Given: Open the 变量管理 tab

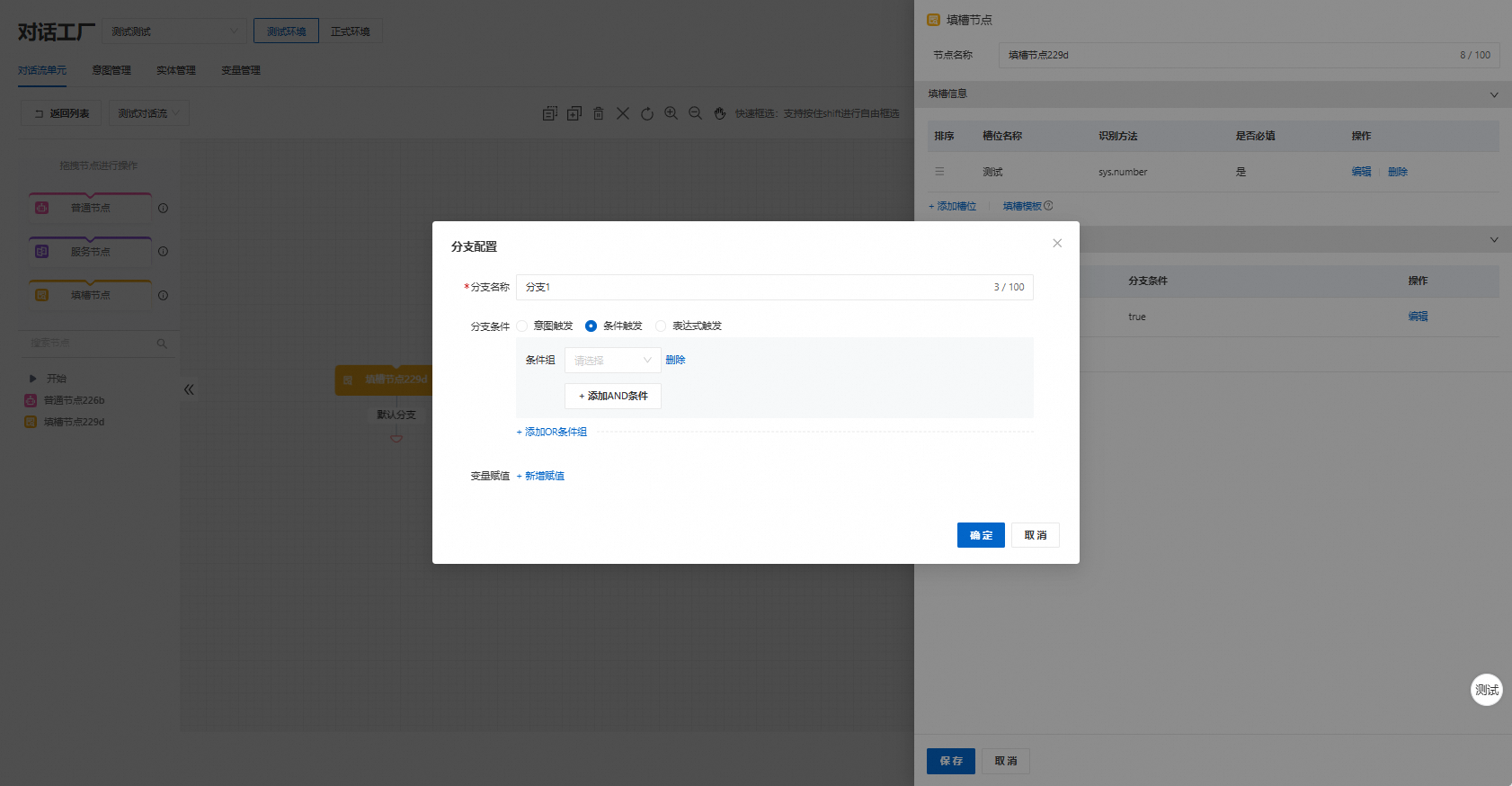Looking at the screenshot, I should click(x=241, y=70).
